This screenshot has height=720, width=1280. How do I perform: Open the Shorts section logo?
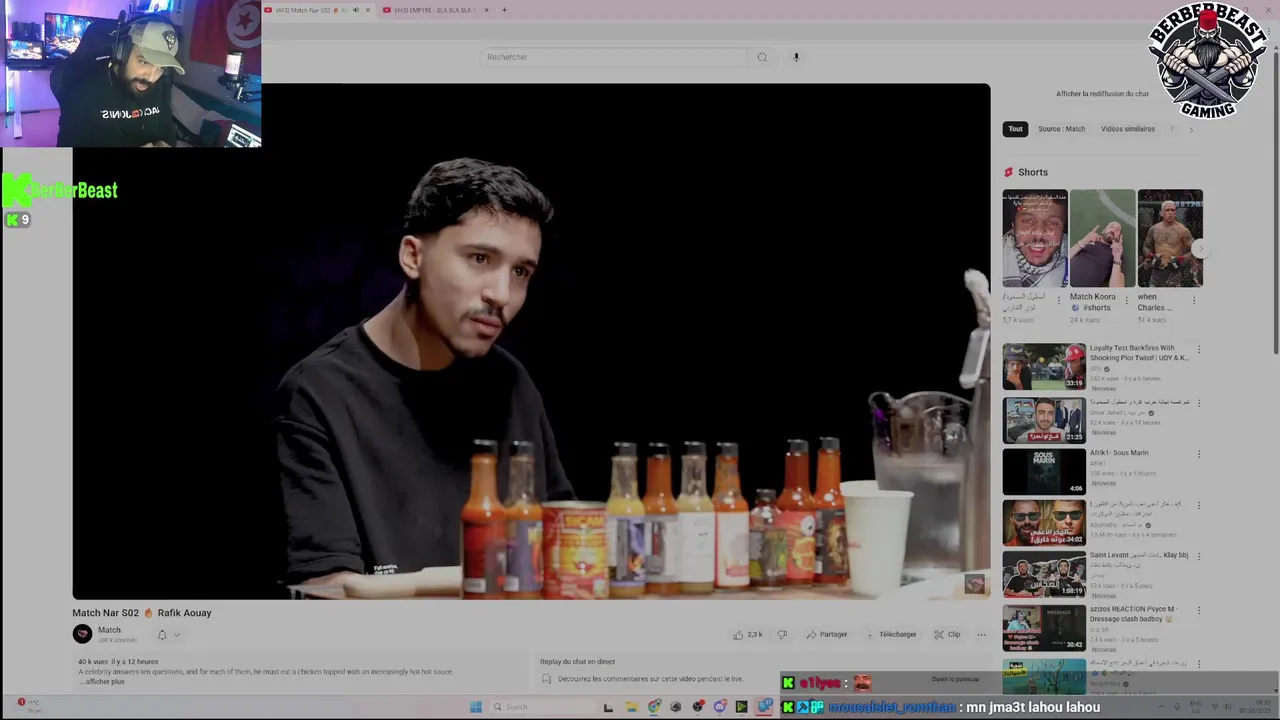click(x=1009, y=172)
